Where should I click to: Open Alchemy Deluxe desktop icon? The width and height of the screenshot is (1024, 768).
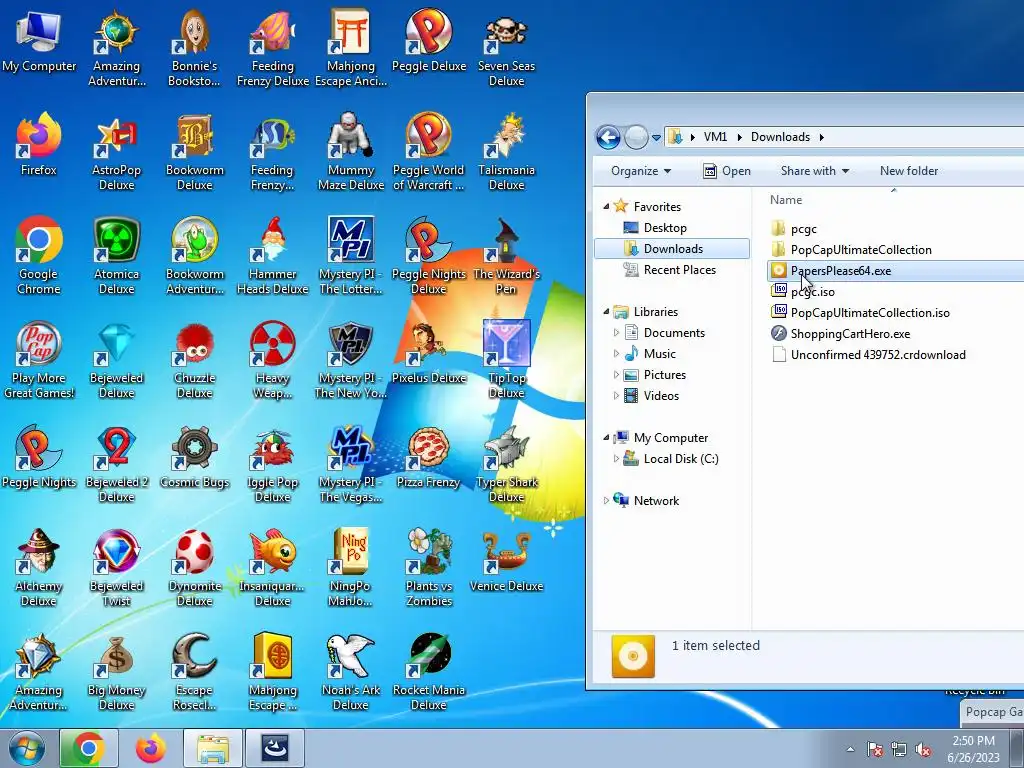[39, 568]
